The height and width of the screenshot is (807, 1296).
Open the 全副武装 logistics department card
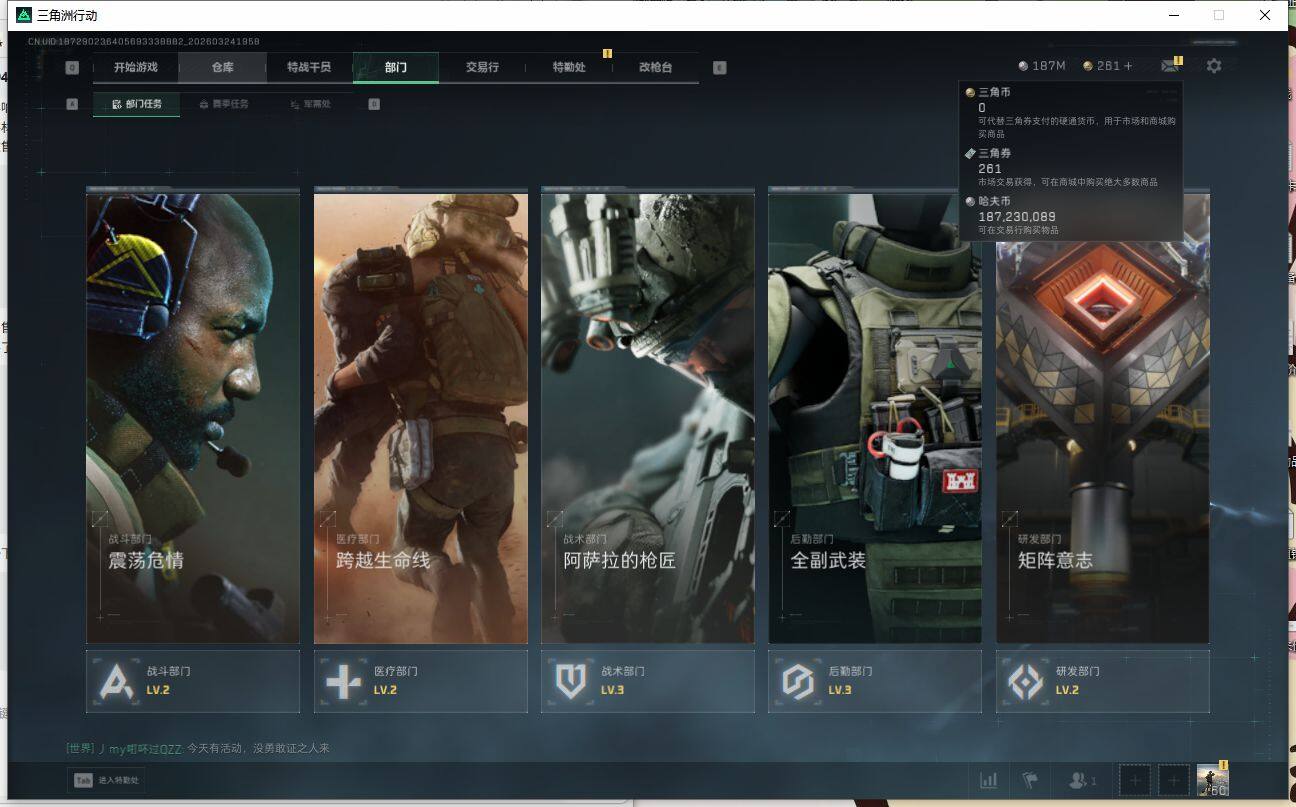click(x=875, y=418)
